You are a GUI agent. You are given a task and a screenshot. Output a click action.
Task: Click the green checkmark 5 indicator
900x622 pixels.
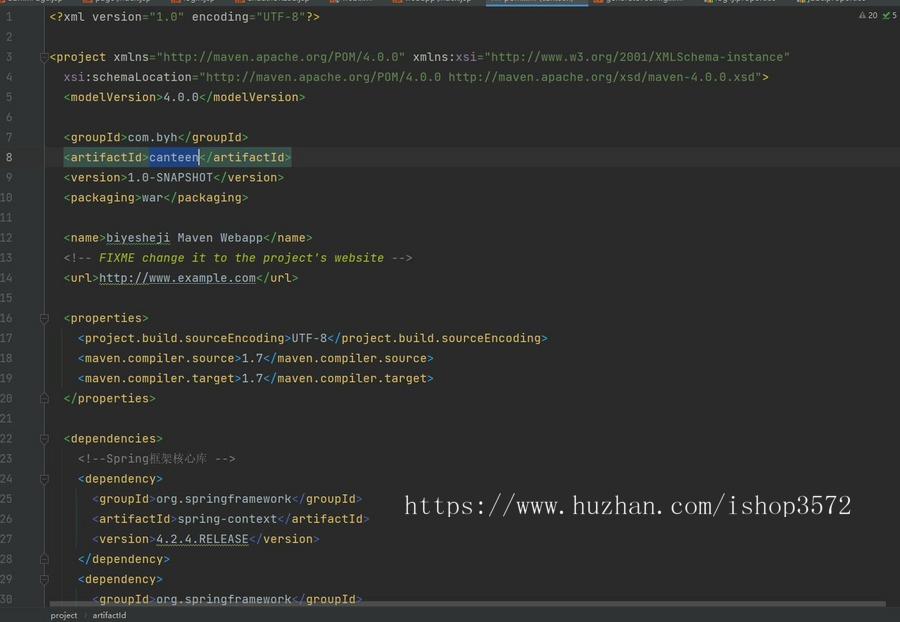pos(890,15)
